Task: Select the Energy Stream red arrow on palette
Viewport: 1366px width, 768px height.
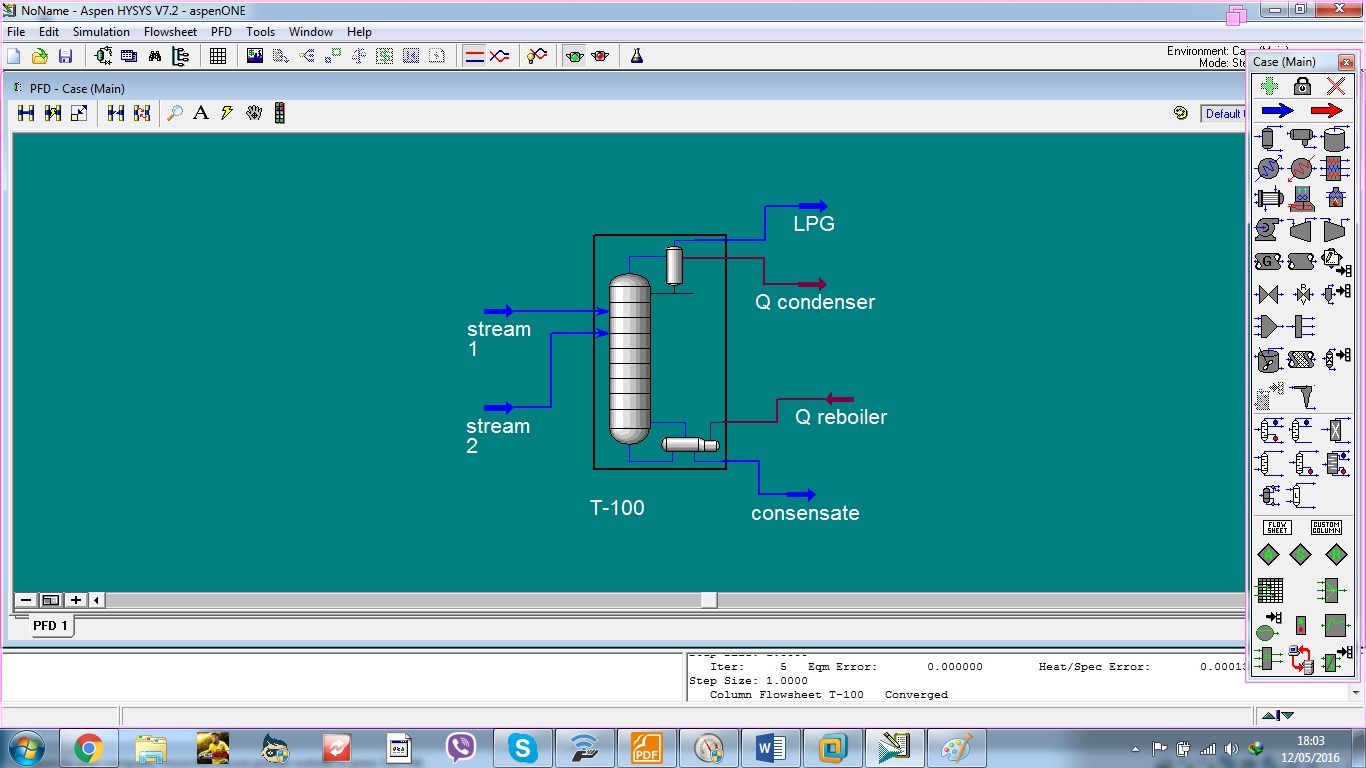Action: tap(1326, 110)
